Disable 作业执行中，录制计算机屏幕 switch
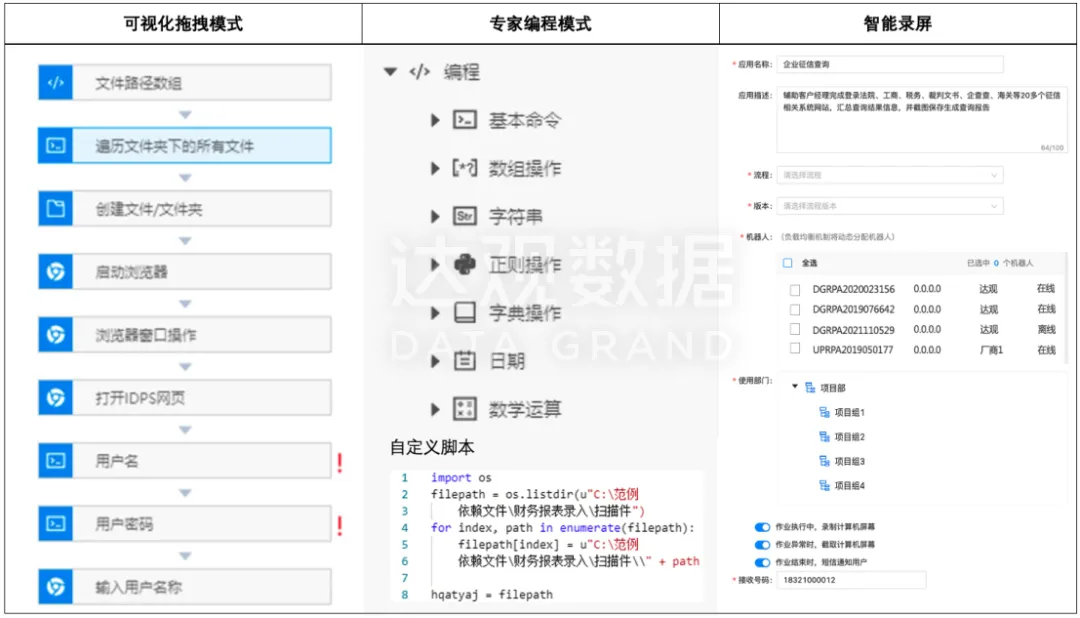The width and height of the screenshot is (1080, 618). click(x=763, y=526)
